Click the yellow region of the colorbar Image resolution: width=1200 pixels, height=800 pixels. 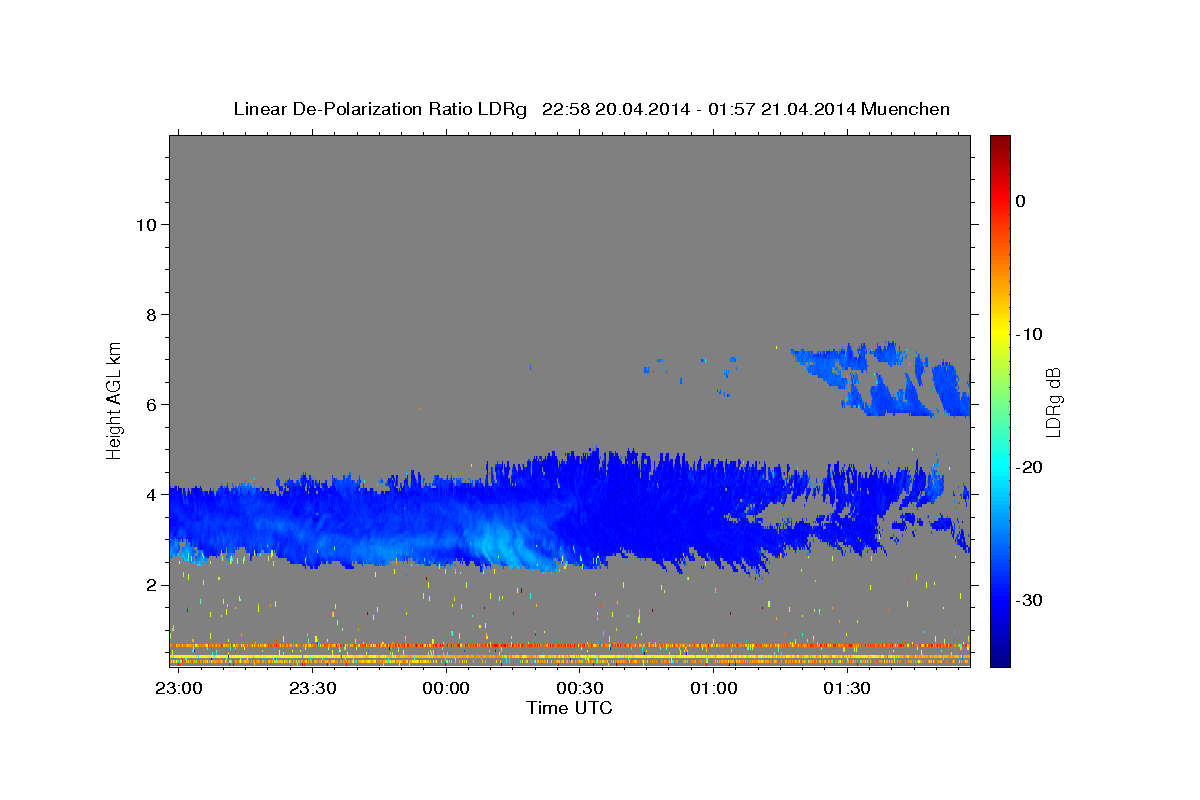pos(1000,334)
